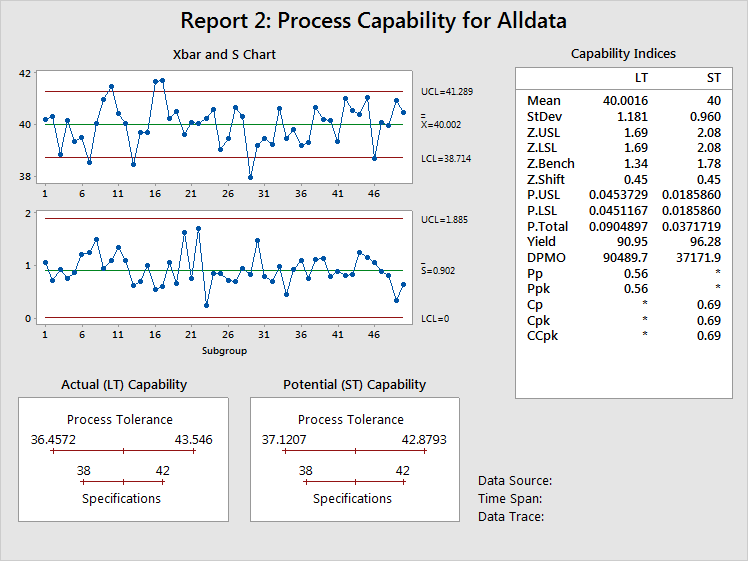
Task: Click 'Specifications' label in the Actual (LT) panel
Action: coord(121,499)
